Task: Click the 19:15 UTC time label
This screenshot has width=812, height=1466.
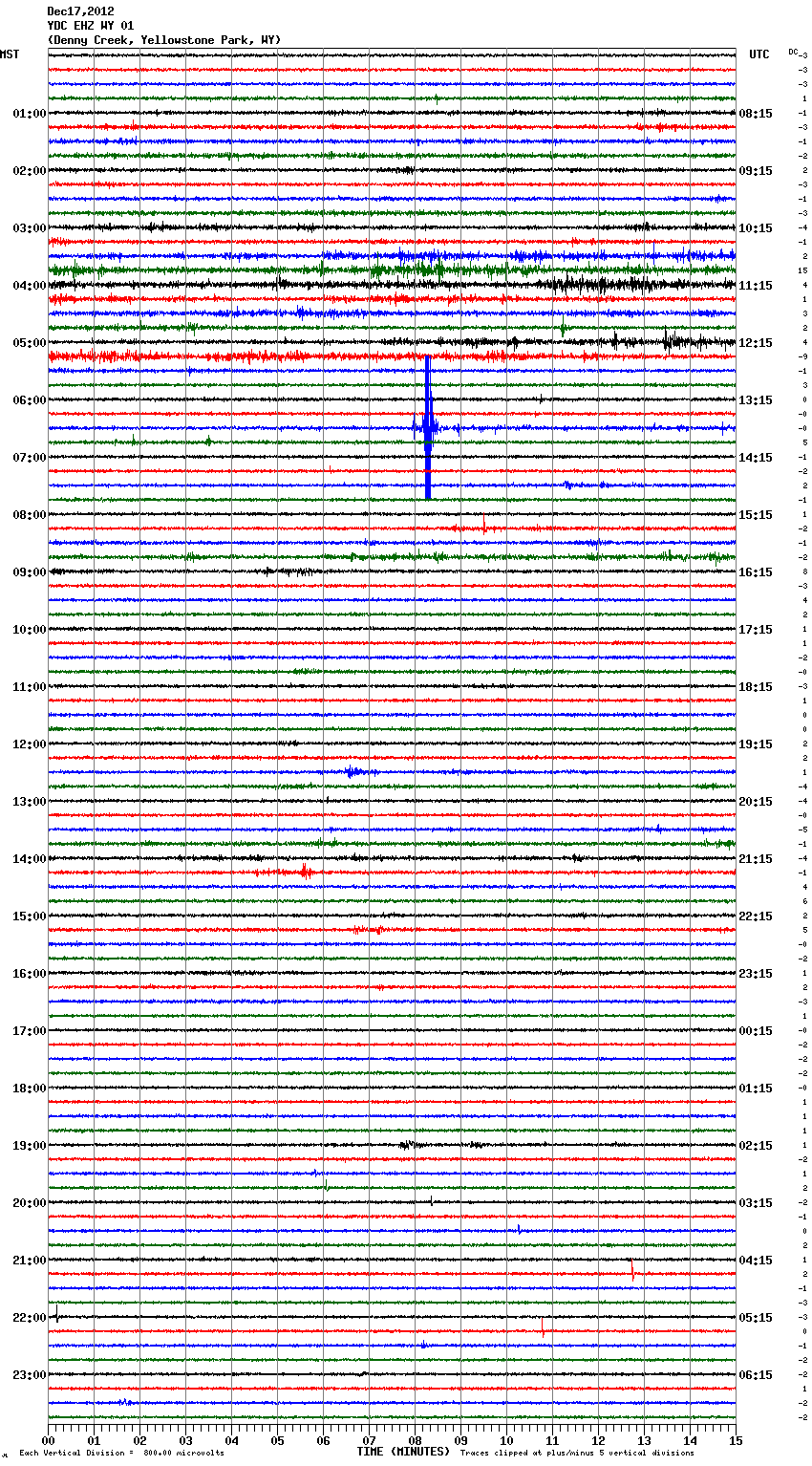Action: click(x=756, y=744)
